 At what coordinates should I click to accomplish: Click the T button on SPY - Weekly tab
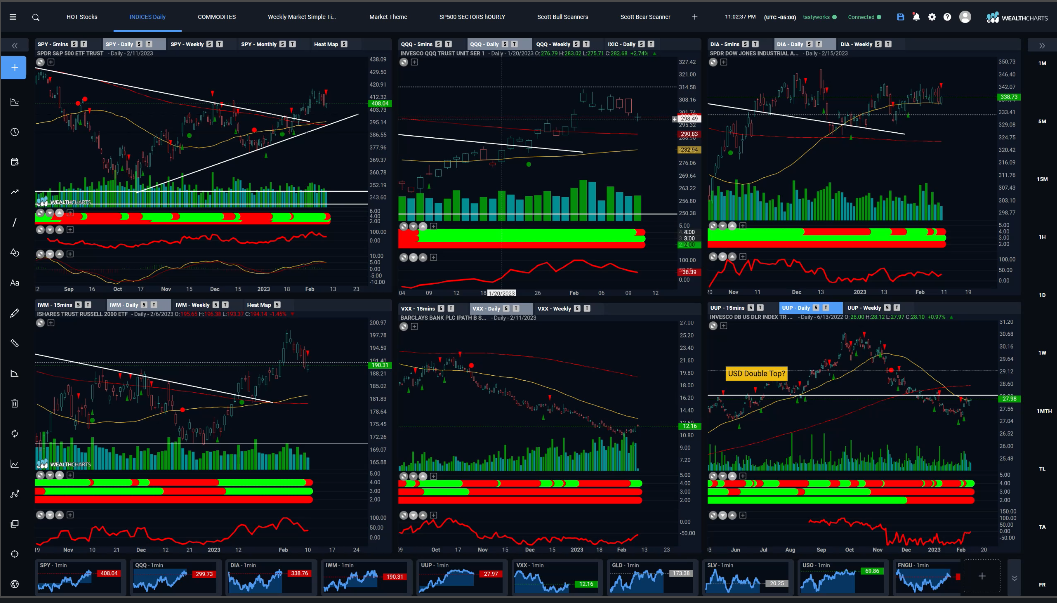(220, 44)
